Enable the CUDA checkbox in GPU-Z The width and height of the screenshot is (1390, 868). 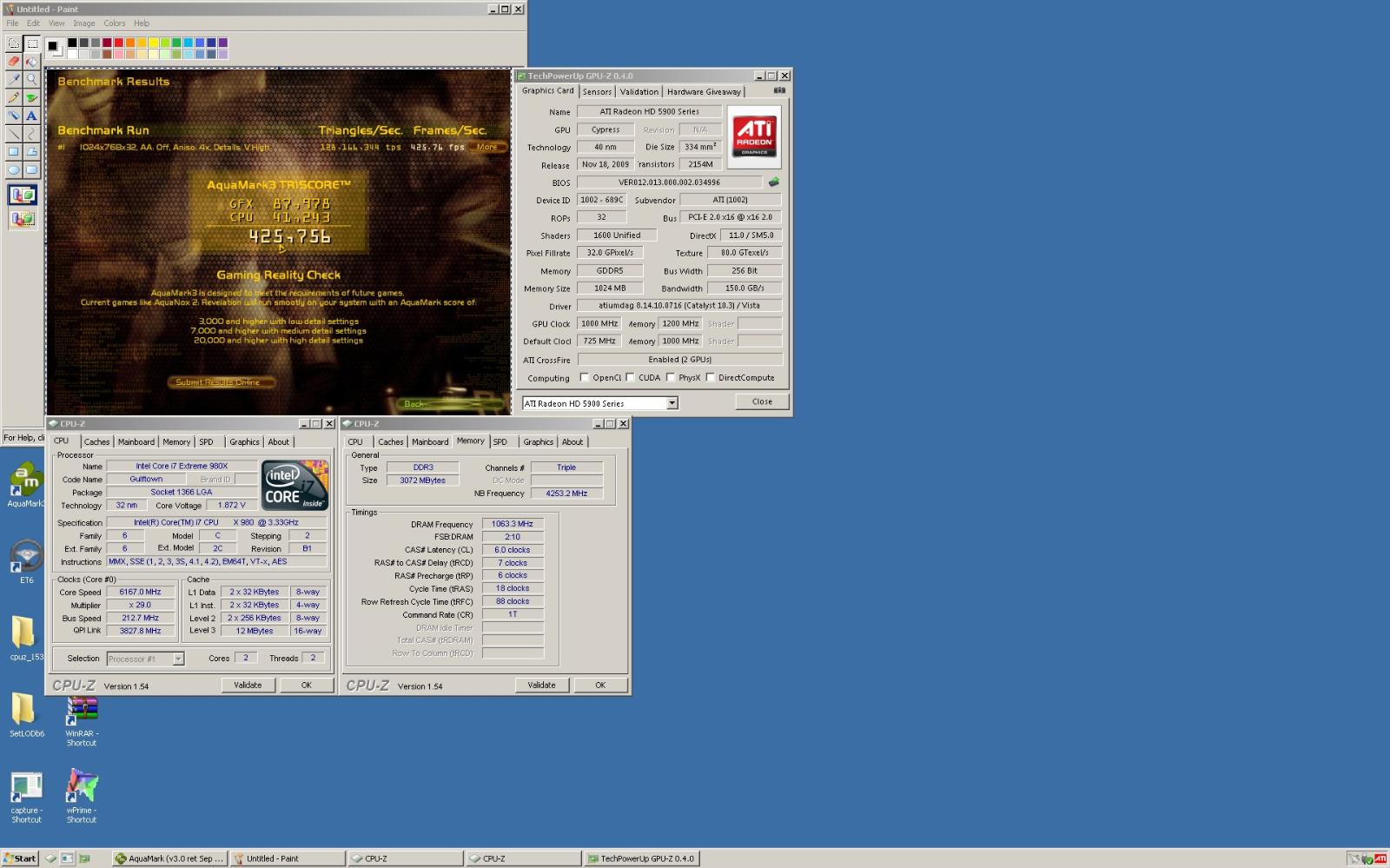tap(630, 377)
